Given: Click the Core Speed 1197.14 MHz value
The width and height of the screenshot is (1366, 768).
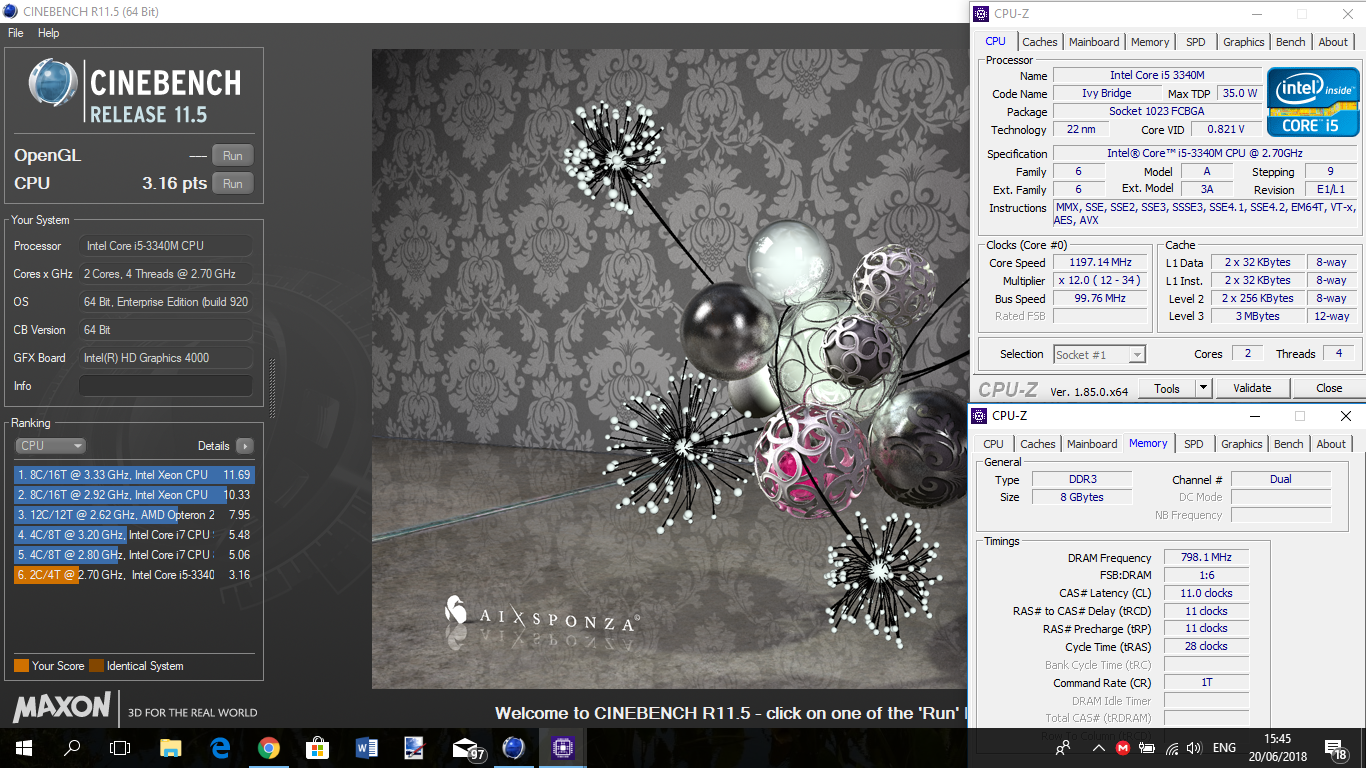Looking at the screenshot, I should point(1100,263).
